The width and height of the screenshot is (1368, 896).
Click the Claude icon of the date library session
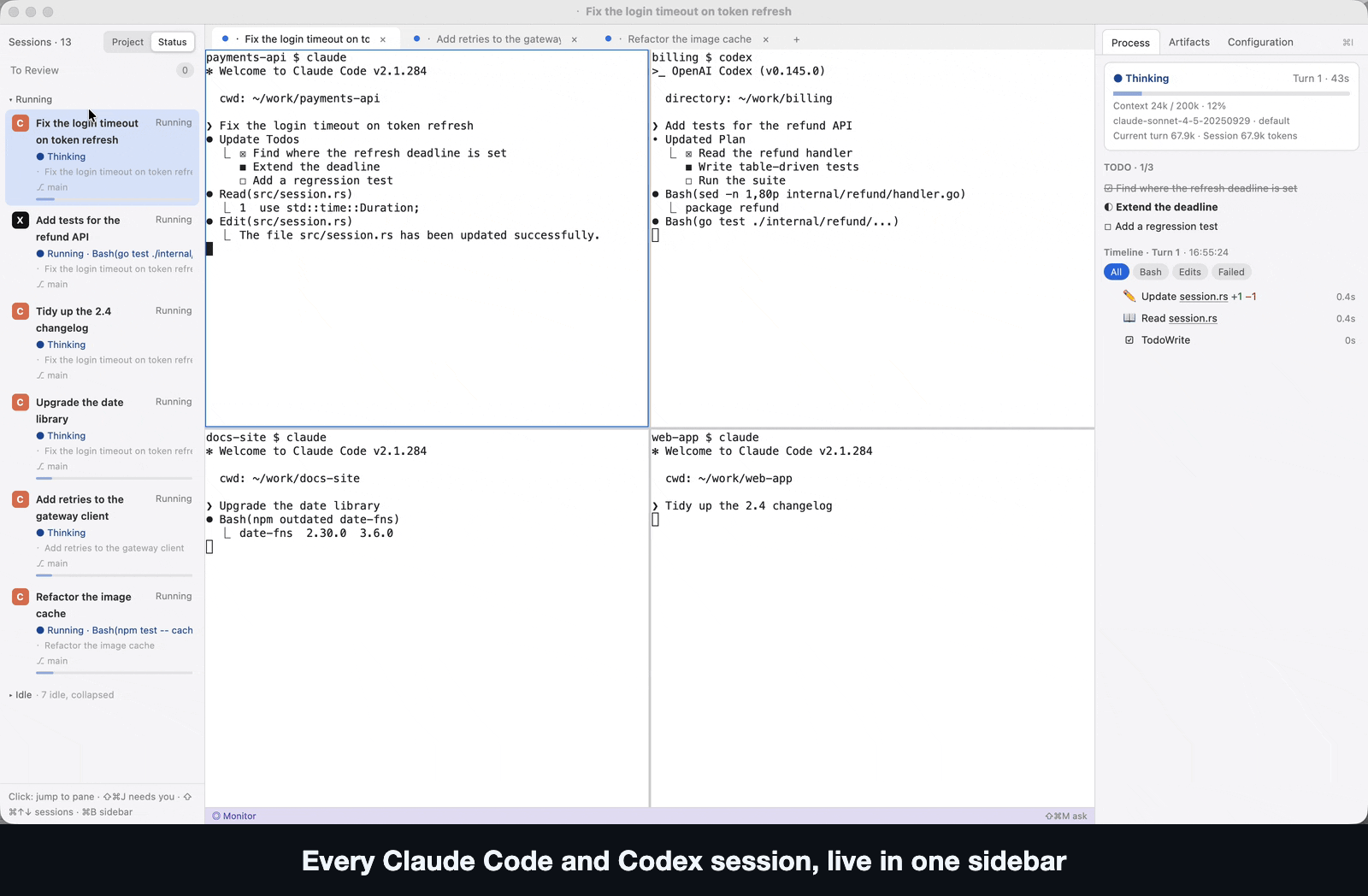21,402
